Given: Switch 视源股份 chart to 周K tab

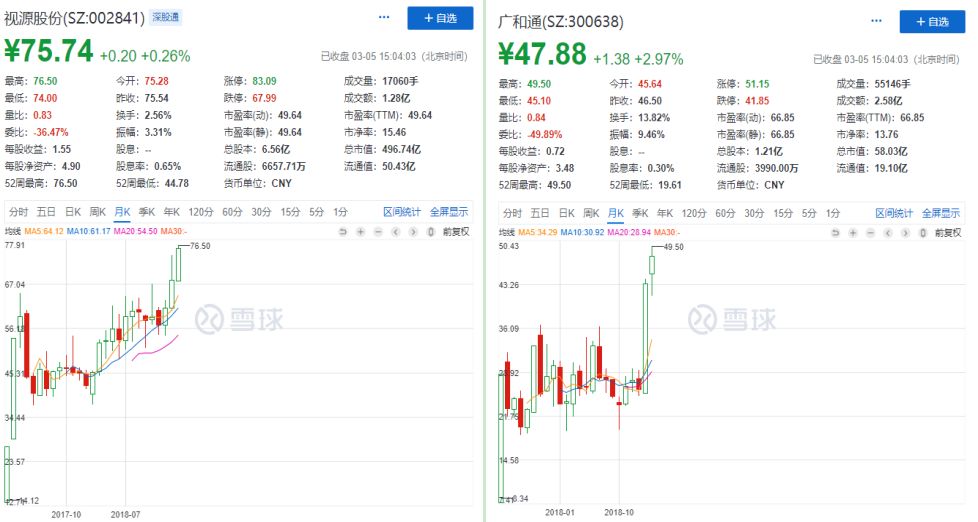Looking at the screenshot, I should (97, 212).
